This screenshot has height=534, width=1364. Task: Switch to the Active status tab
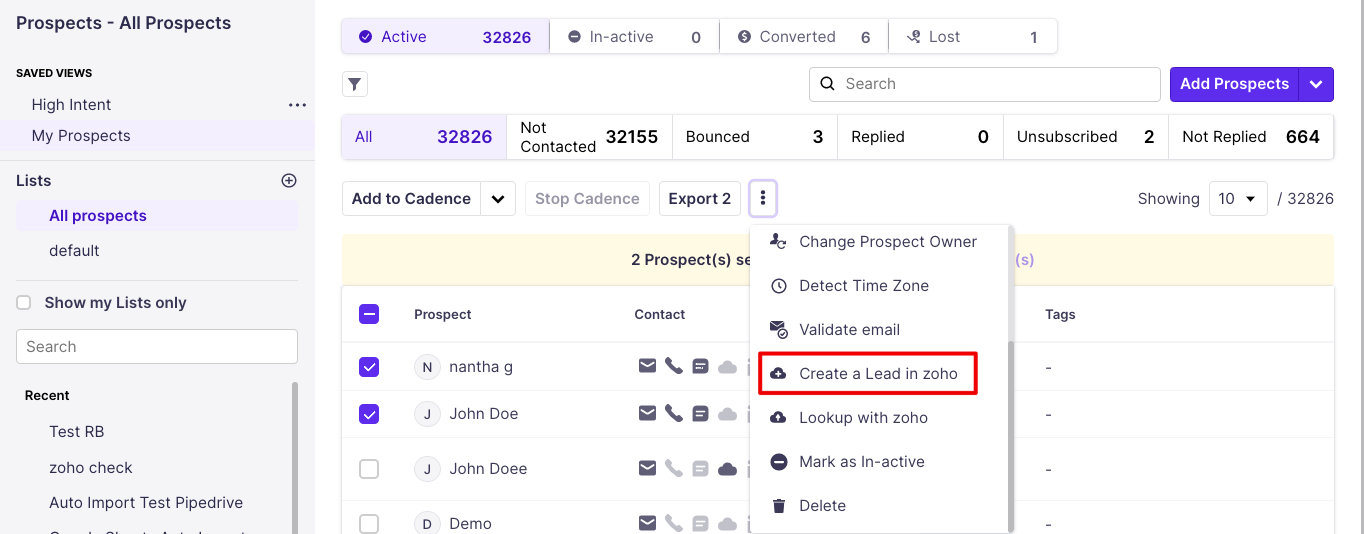coord(445,37)
